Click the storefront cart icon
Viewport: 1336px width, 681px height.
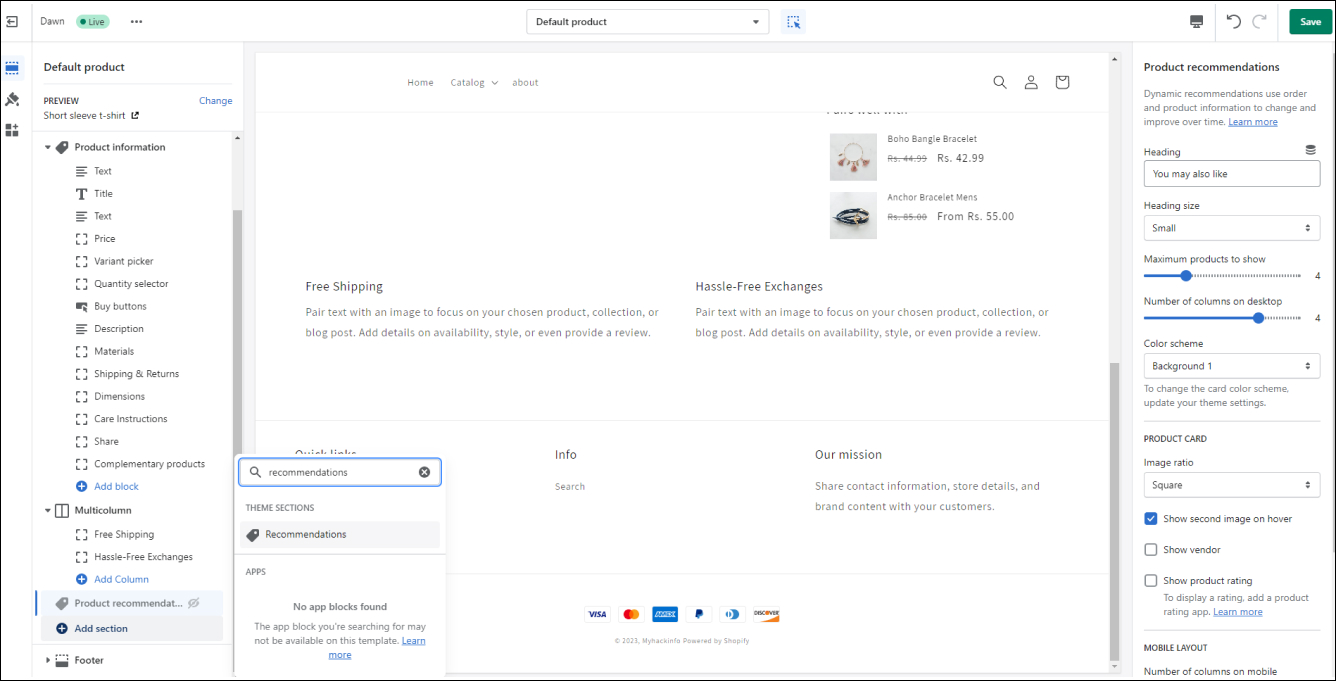click(1062, 82)
